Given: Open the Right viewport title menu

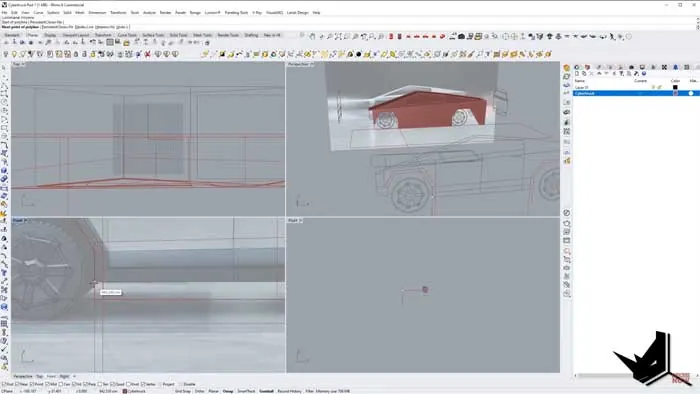Looking at the screenshot, I should click(x=295, y=220).
